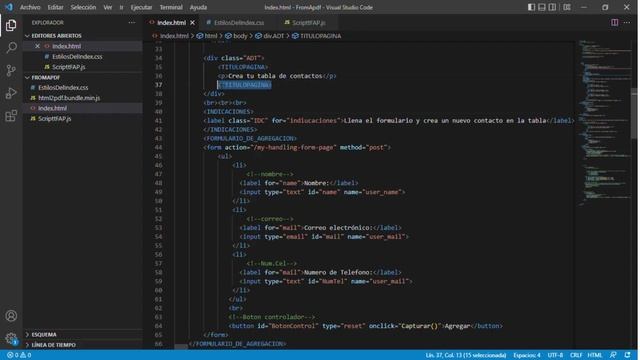Viewport: 640px width, 360px height.
Task: Open the Ver menu
Action: click(x=107, y=7)
